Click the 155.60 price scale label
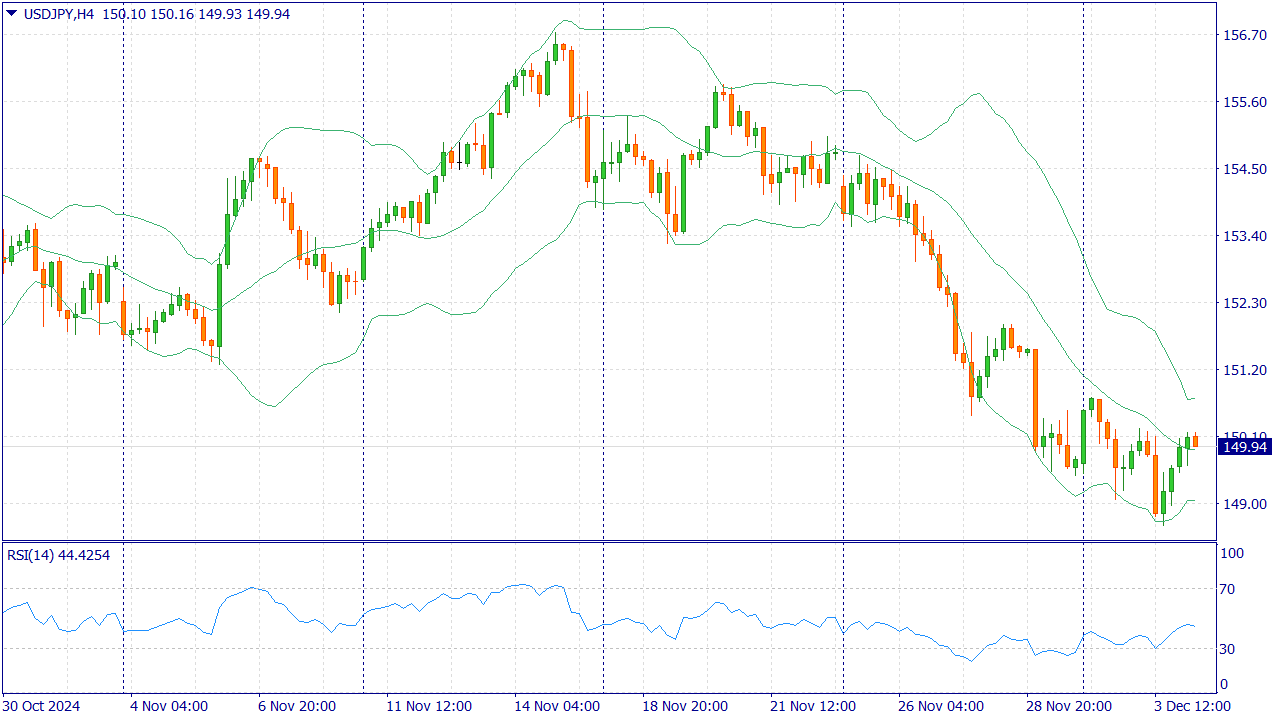Viewport: 1280px width, 720px height. pos(1243,102)
